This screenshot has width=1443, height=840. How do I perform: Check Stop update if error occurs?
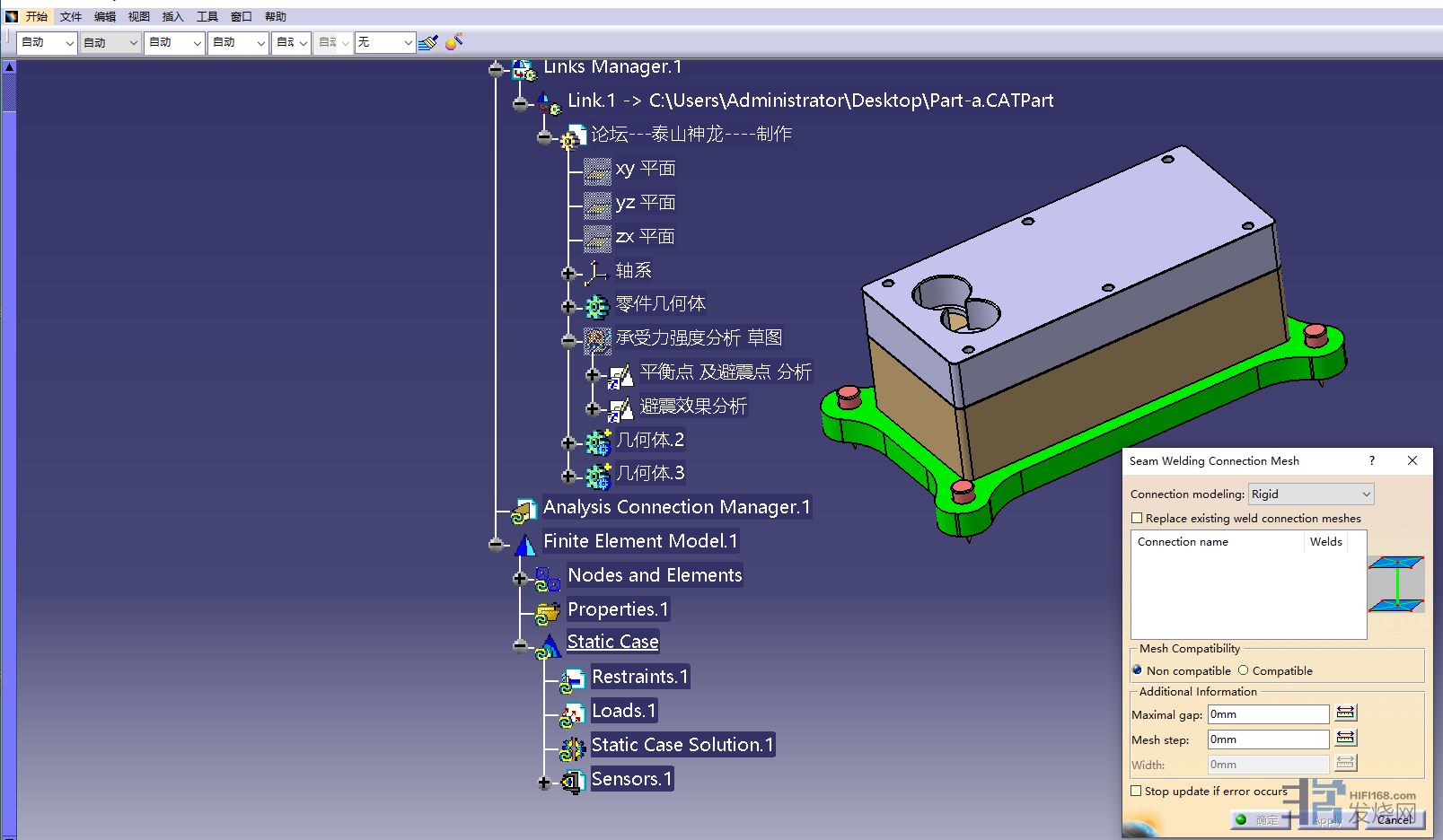click(x=1137, y=792)
